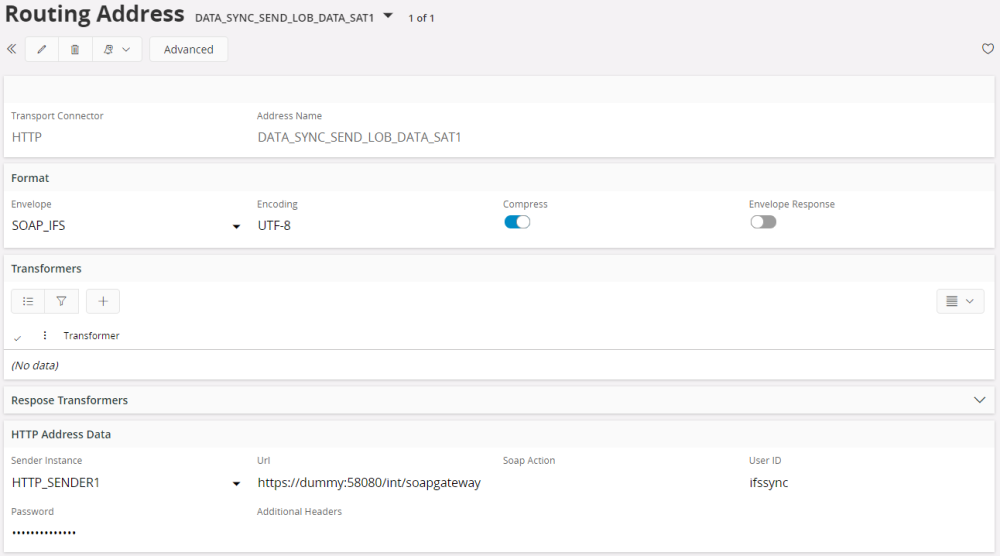The image size is (1000, 556).
Task: Click the trash delete icon
Action: (x=75, y=50)
